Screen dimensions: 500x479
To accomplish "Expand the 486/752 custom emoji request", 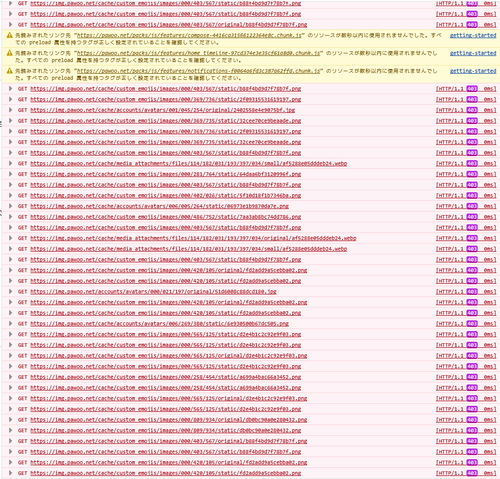I will (x=10, y=217).
